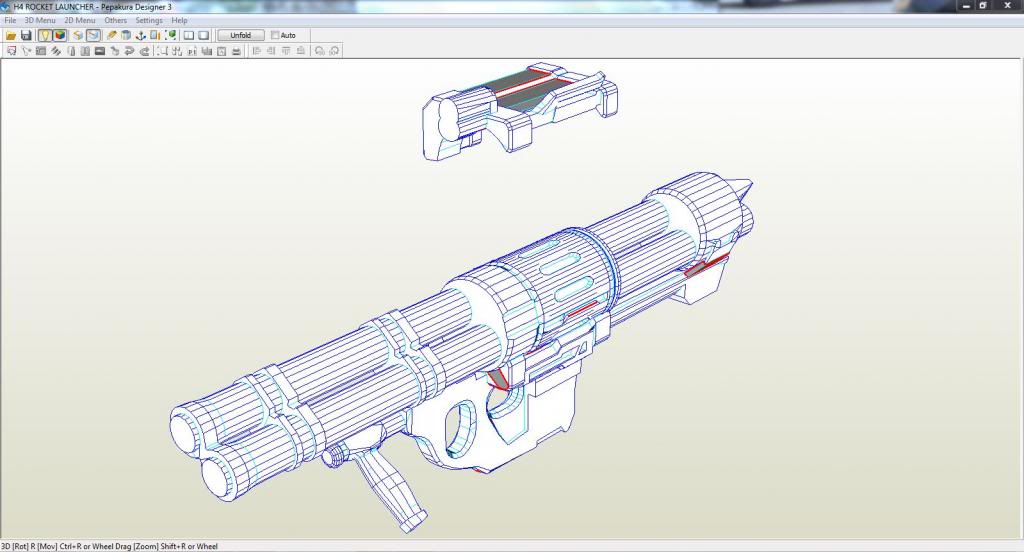Click the rocket launcher front handle grip
Viewport: 1024px width, 552px height.
[389, 487]
